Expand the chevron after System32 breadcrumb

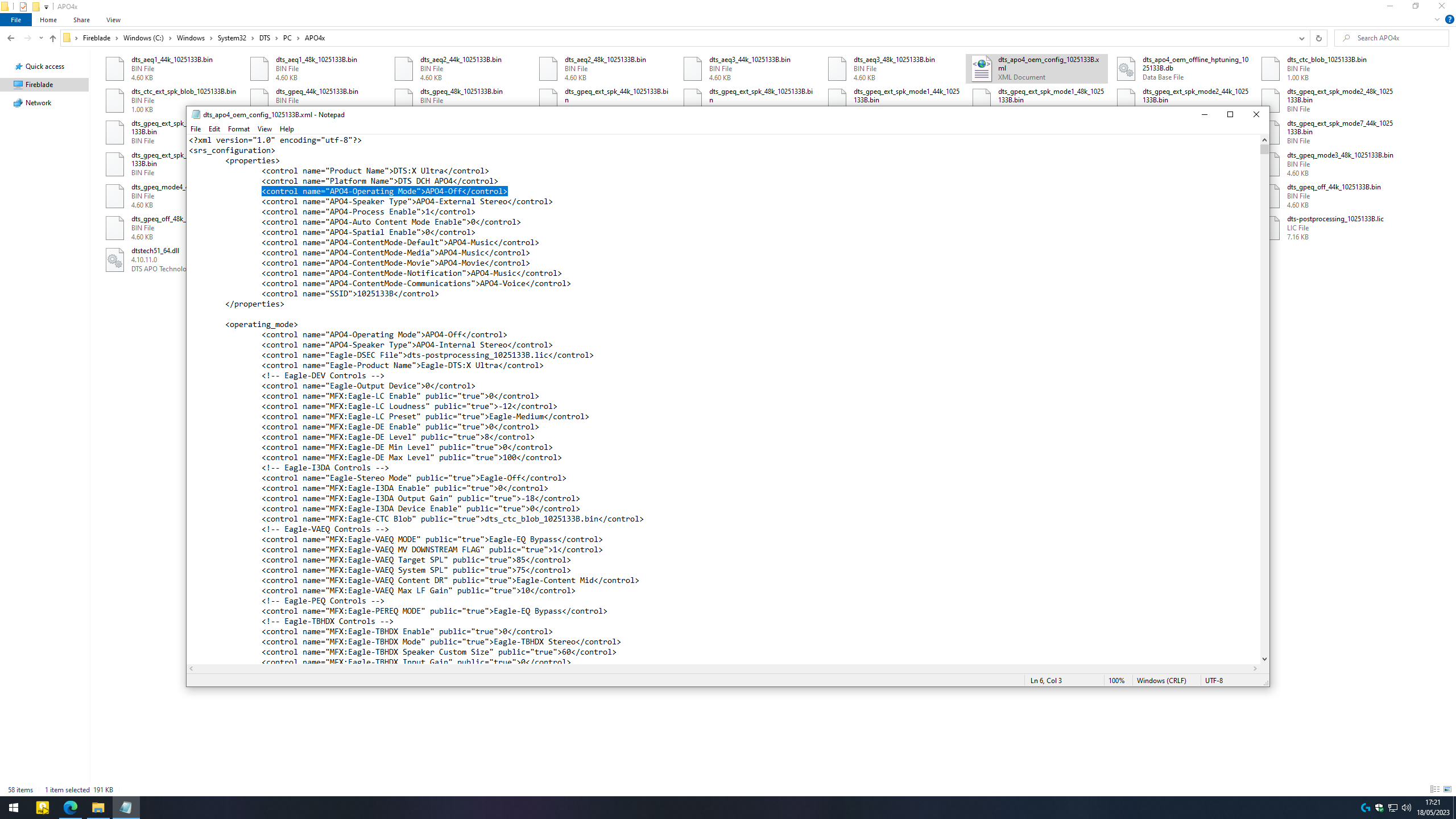click(x=253, y=38)
